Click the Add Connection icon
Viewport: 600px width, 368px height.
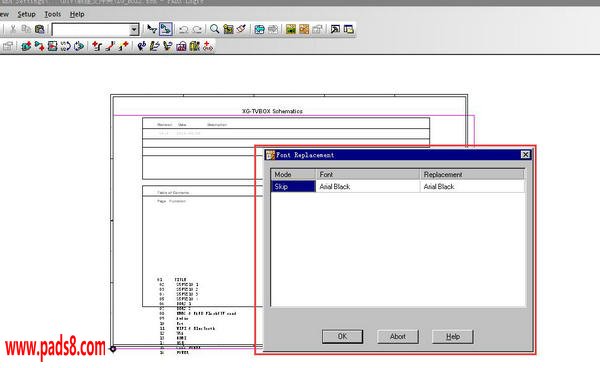pyautogui.click(x=97, y=46)
